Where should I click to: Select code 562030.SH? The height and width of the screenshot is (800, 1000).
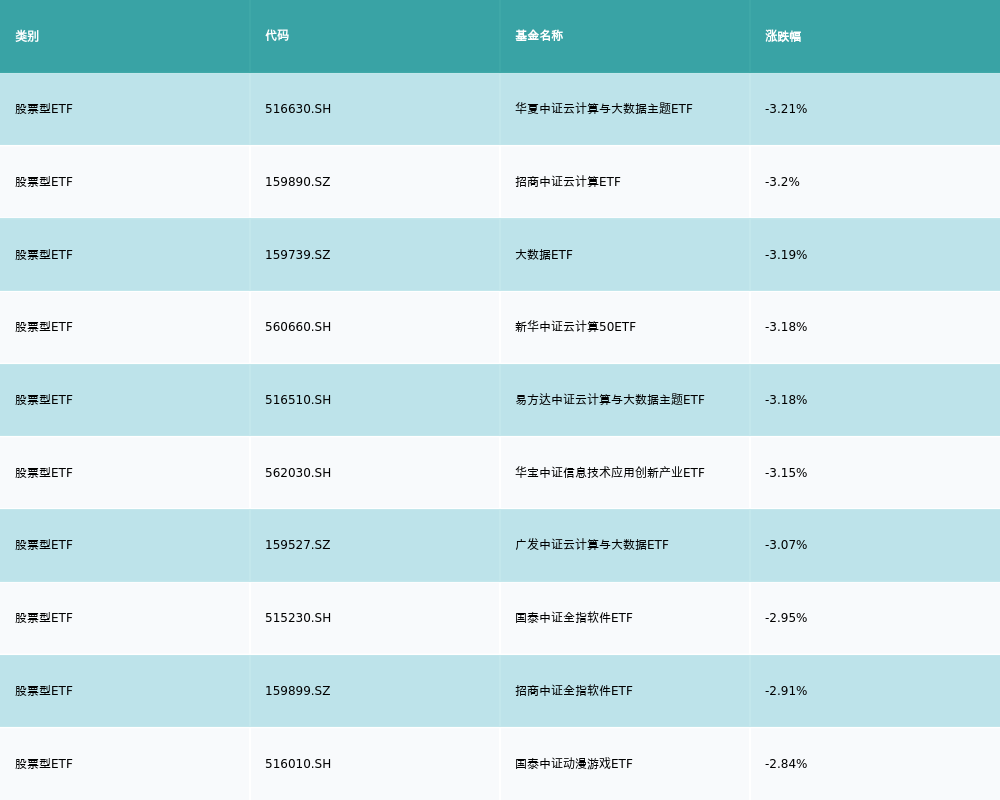tap(298, 473)
